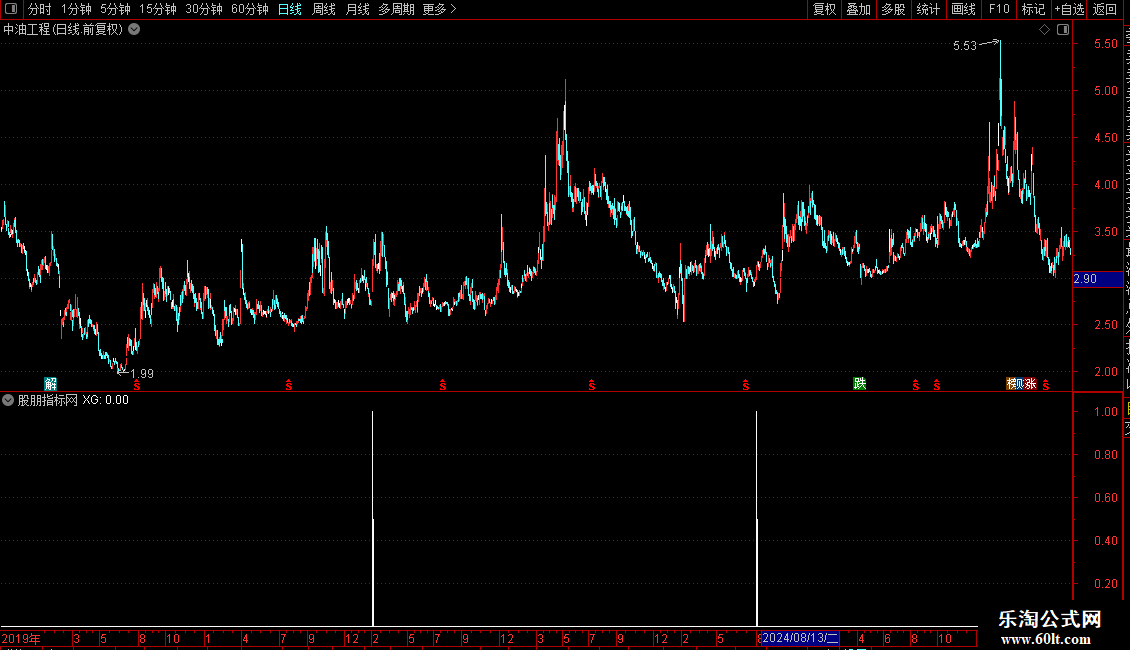Image resolution: width=1130 pixels, height=650 pixels.
Task: Expand the 更多 > period options
Action: [x=440, y=9]
